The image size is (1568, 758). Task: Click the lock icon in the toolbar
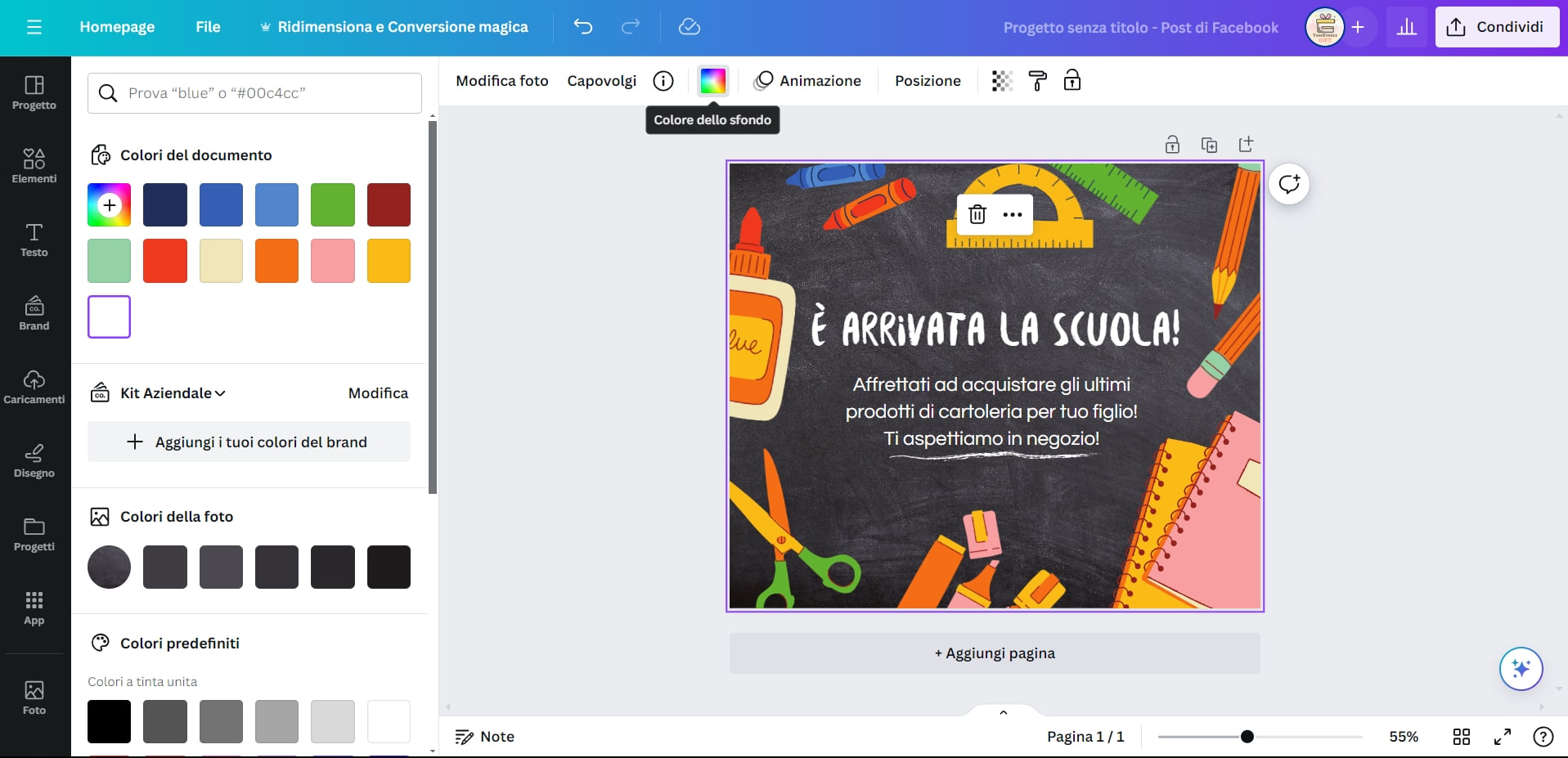point(1072,81)
